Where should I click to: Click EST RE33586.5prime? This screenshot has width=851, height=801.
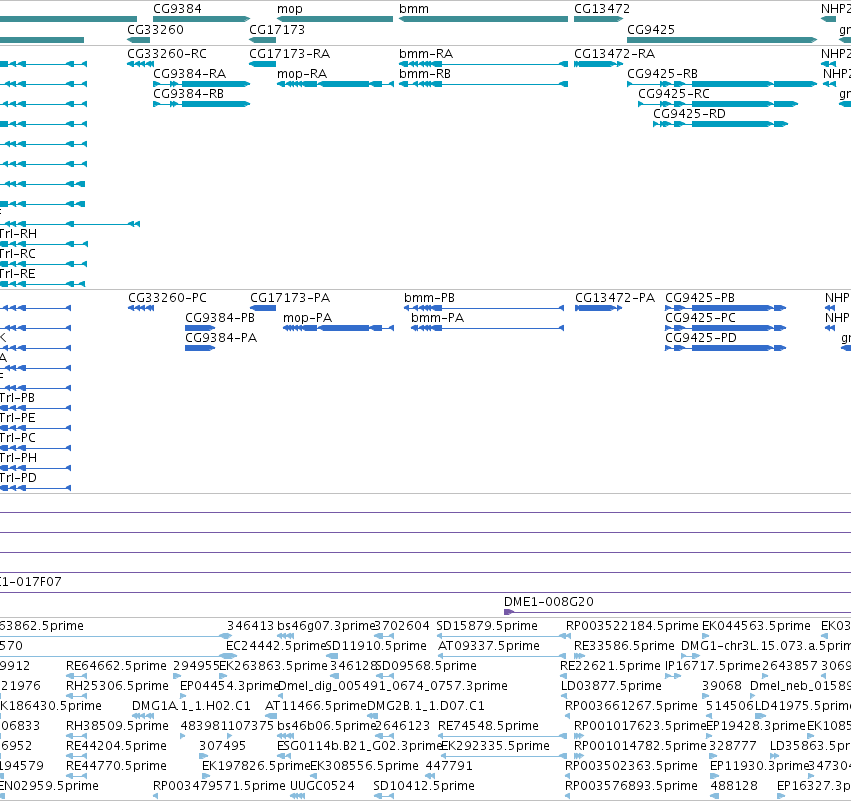(x=580, y=656)
